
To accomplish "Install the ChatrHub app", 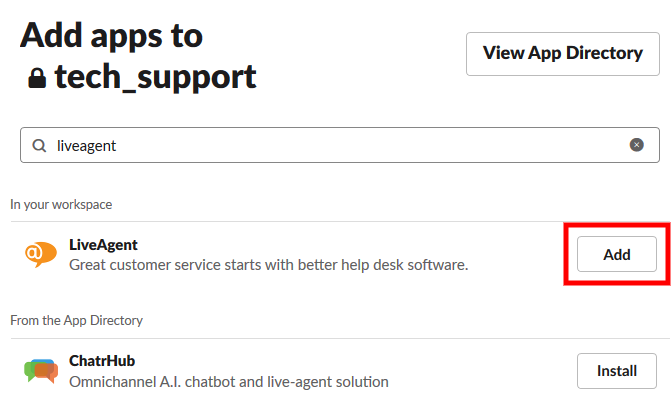I will (x=616, y=371).
